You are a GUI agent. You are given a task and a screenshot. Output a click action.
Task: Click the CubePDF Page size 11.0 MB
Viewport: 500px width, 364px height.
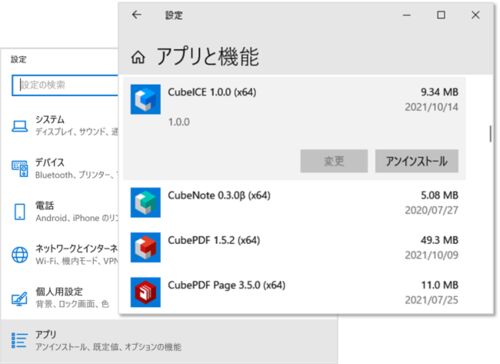point(440,285)
